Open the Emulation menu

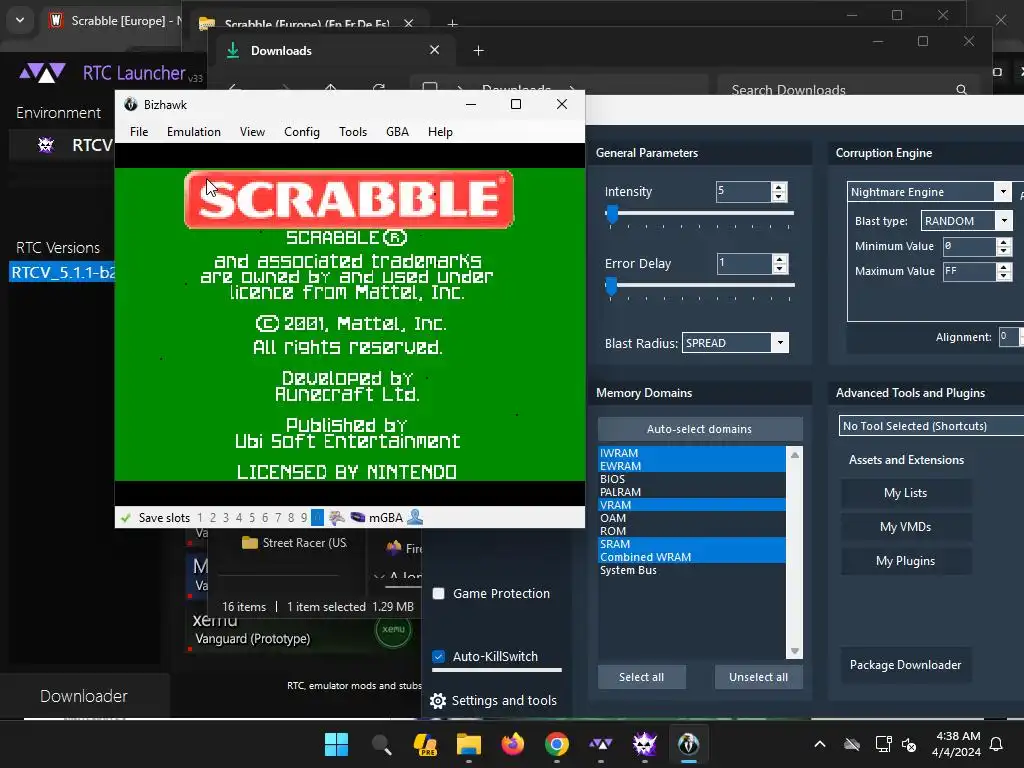[x=194, y=132]
